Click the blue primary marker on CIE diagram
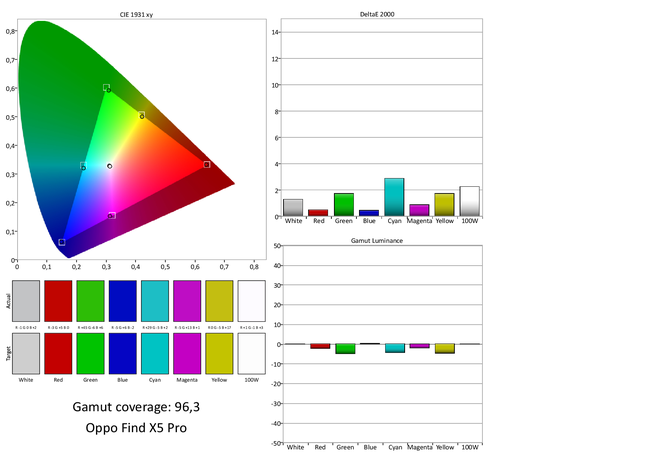This screenshot has height=464, width=656. (62, 242)
